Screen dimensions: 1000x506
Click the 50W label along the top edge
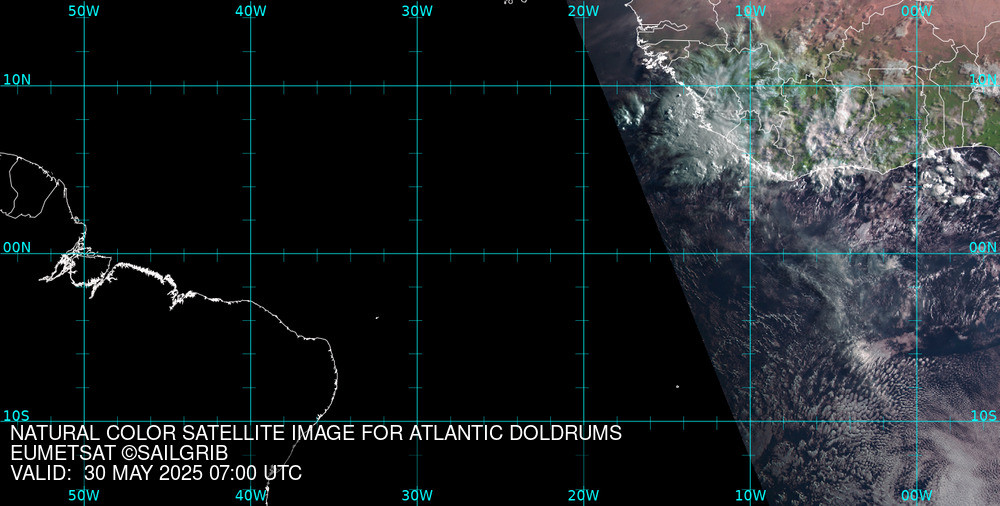84,11
